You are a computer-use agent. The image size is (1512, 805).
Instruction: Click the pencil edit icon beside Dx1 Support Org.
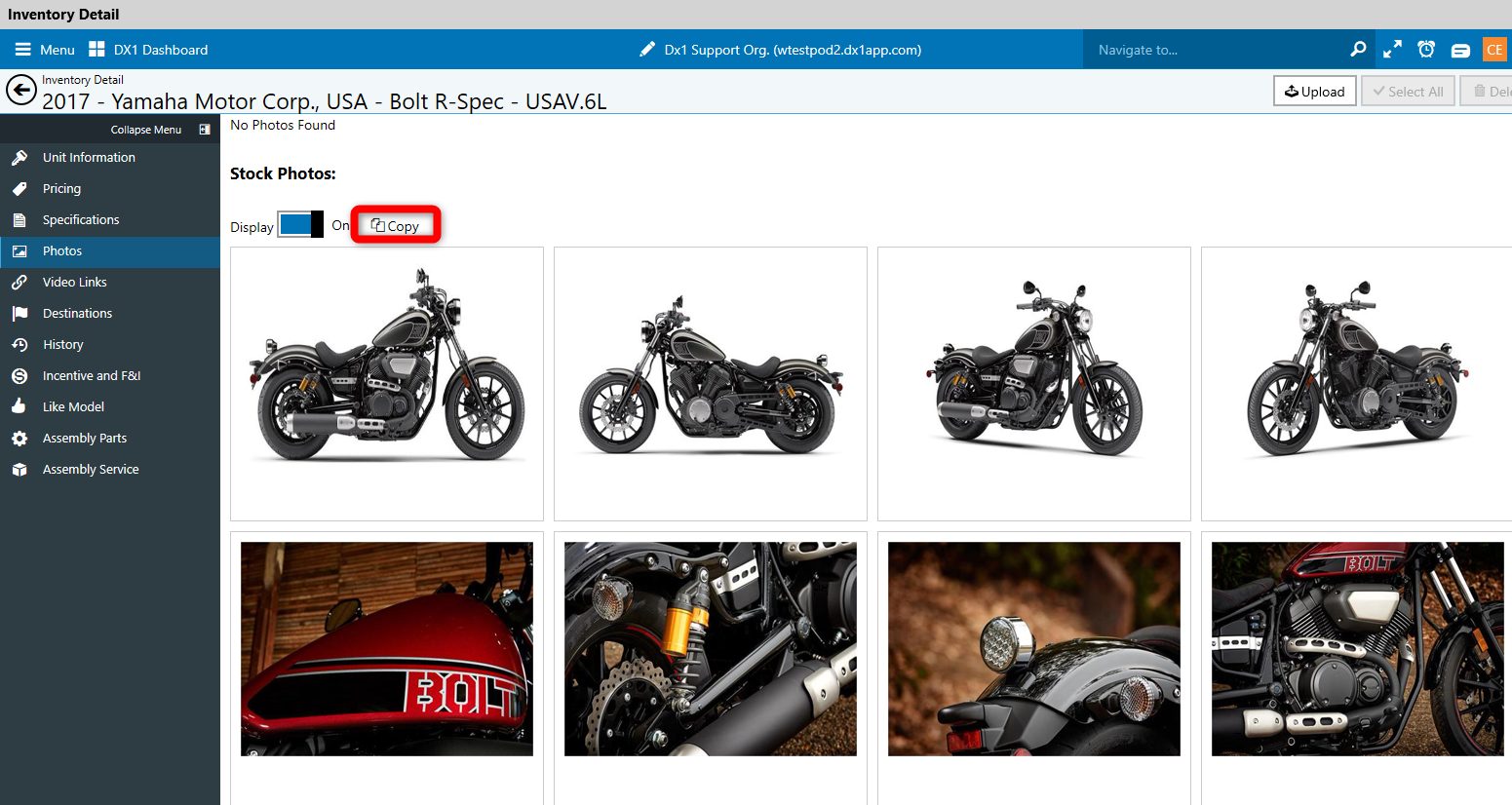tap(647, 50)
